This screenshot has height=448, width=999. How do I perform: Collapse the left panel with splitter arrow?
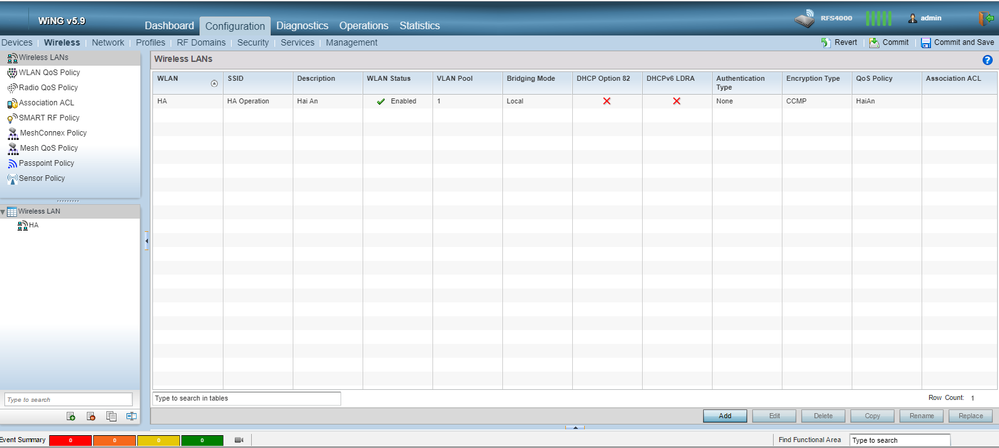[x=146, y=240]
